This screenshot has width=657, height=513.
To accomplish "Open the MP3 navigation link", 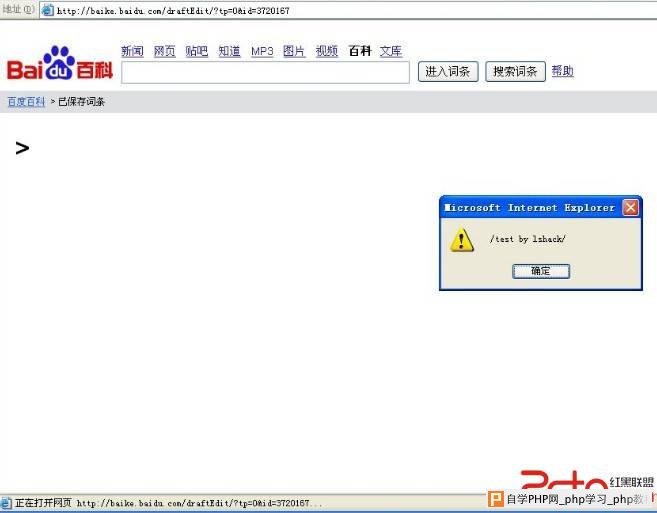I will [x=262, y=51].
